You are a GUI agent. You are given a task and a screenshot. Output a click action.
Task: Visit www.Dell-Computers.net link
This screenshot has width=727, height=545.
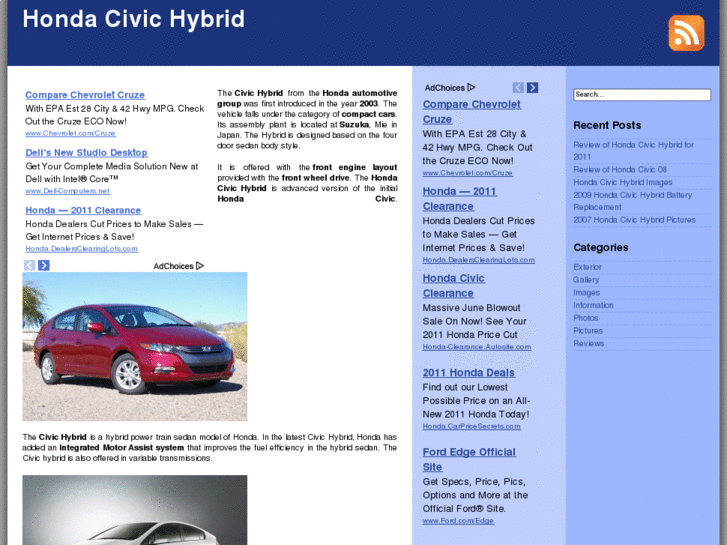tap(68, 191)
